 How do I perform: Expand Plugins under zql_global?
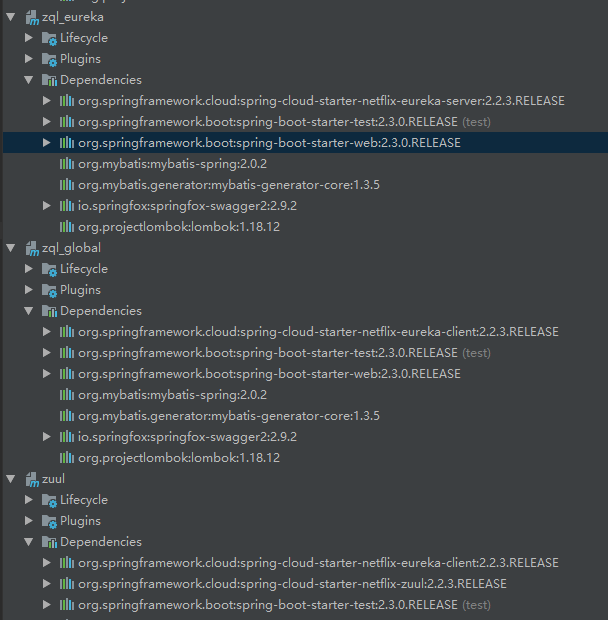28,289
